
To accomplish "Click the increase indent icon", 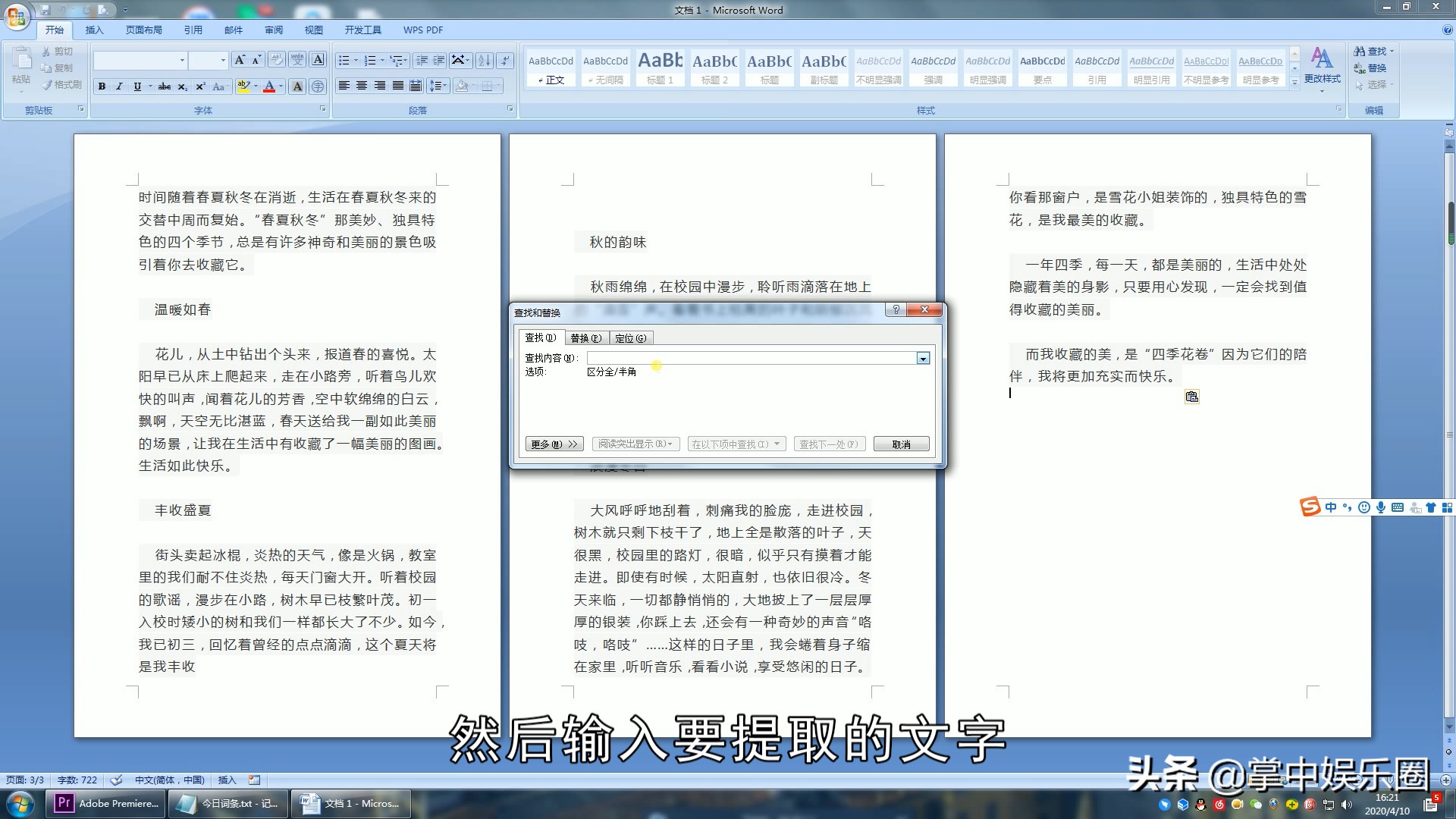I will (x=439, y=60).
